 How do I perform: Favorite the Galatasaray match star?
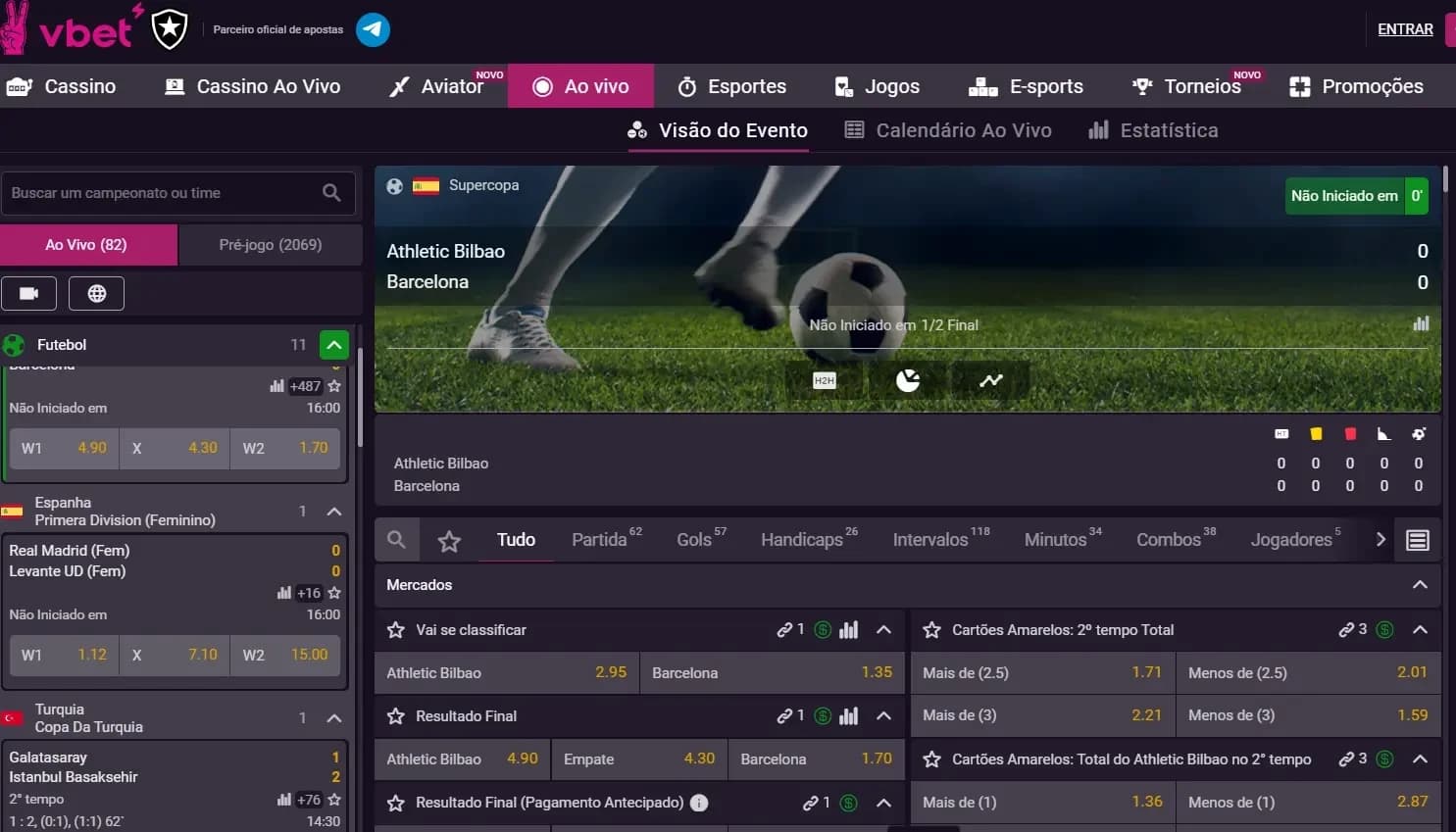tap(334, 800)
